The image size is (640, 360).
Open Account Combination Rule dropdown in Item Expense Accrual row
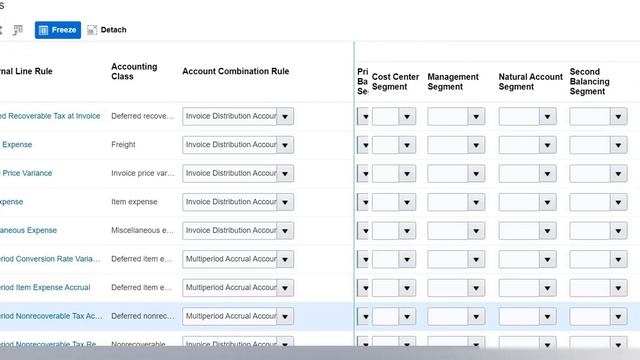[285, 288]
